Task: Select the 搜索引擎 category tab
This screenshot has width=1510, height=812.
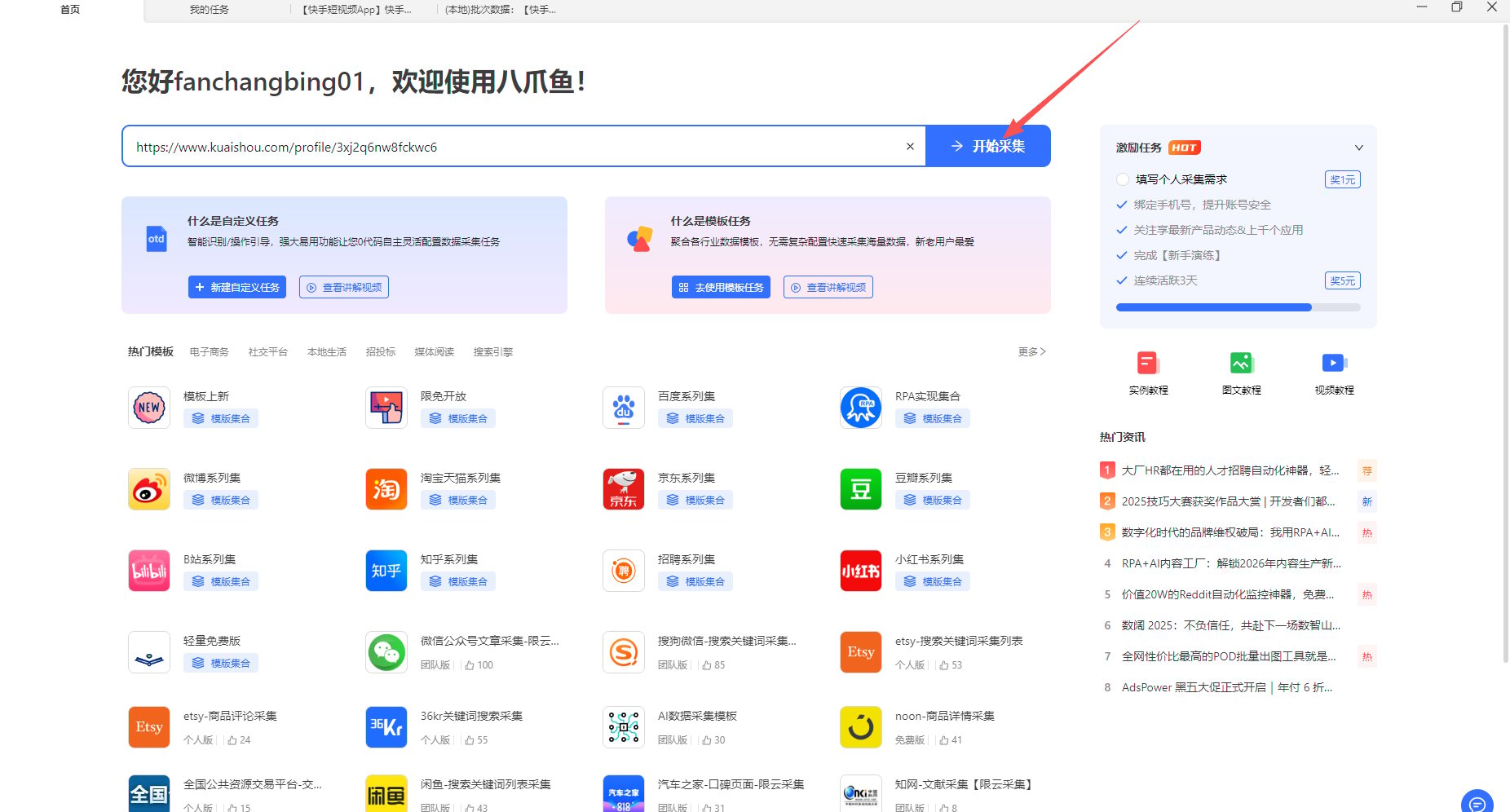Action: (492, 352)
